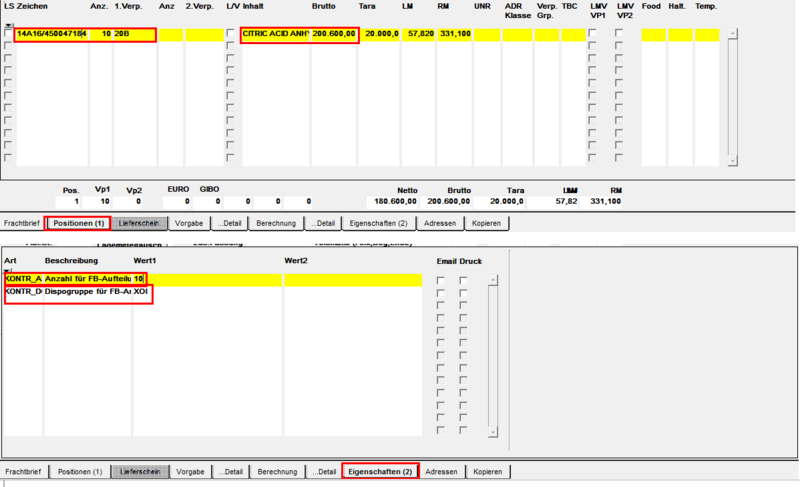Open the highlighted Eigenschaften (2) tab in lower tab bar
Screen dimensions: 800x487
380,472
